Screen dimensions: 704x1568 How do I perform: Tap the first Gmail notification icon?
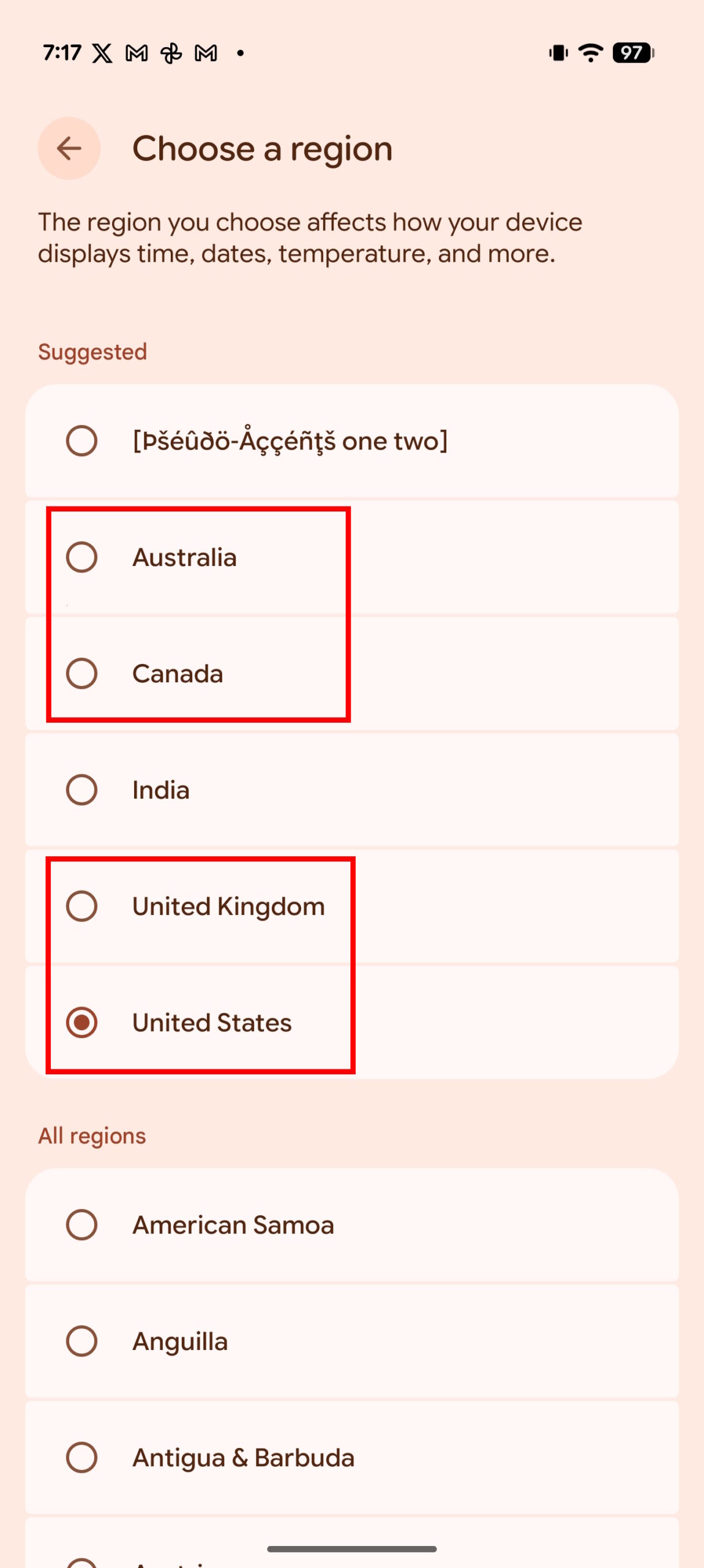pos(137,53)
